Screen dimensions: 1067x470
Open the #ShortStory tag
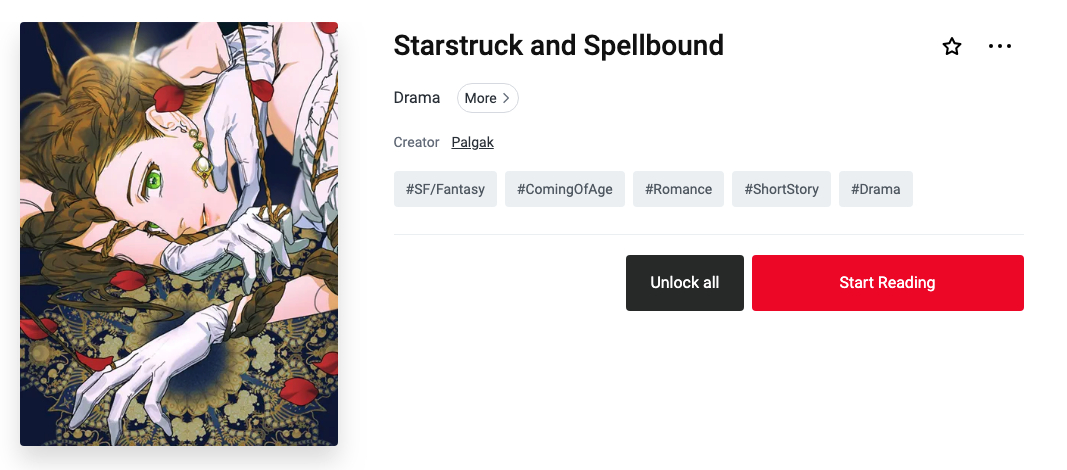point(781,189)
